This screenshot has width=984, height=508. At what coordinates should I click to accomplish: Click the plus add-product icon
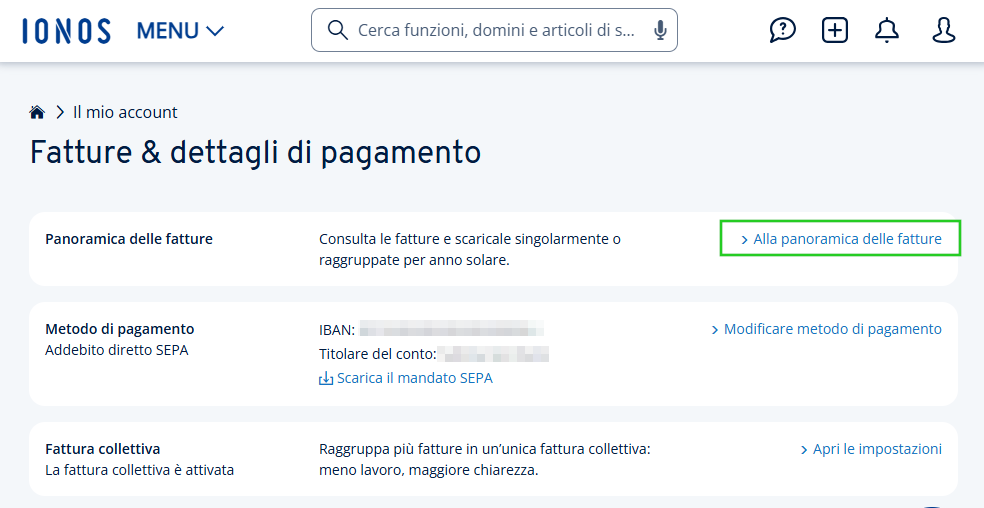pyautogui.click(x=835, y=30)
